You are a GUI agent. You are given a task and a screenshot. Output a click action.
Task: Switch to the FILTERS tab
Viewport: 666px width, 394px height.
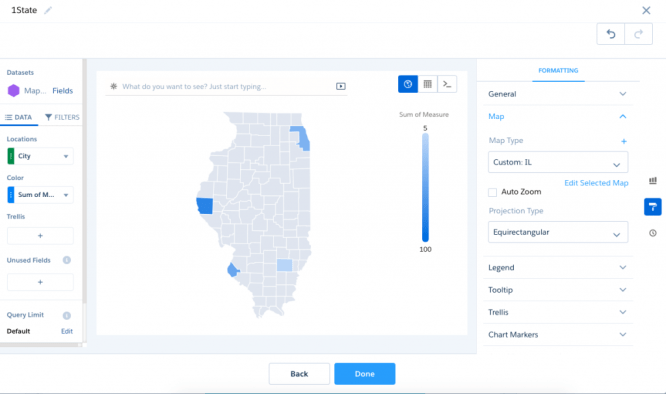(x=62, y=117)
